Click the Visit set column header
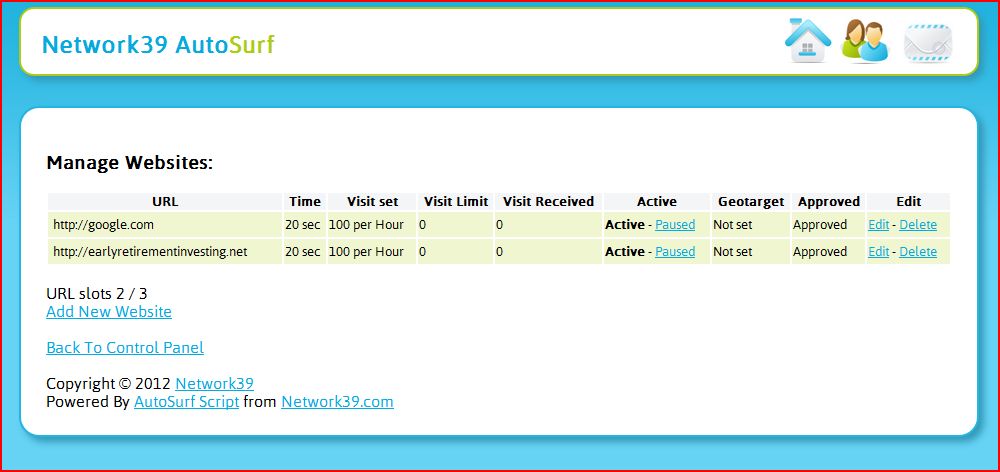The height and width of the screenshot is (472, 1000). pos(372,202)
